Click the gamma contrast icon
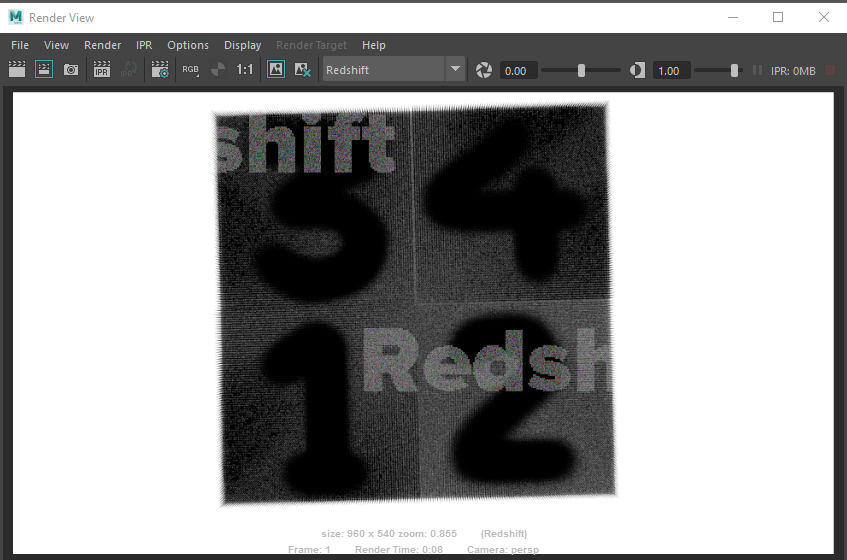Image resolution: width=847 pixels, height=560 pixels. pyautogui.click(x=638, y=70)
